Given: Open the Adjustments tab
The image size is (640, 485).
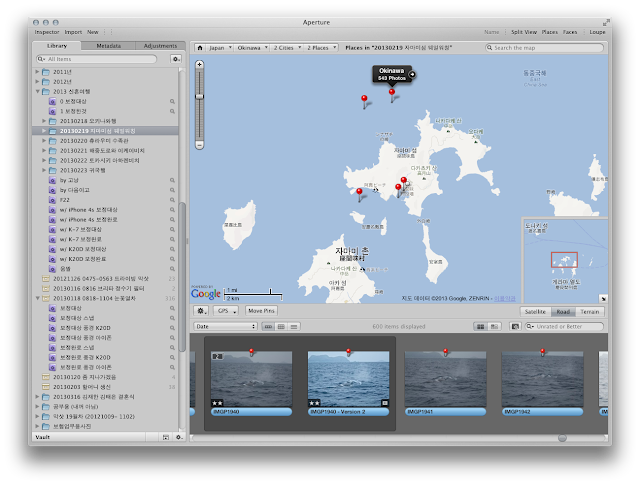Looking at the screenshot, I should 160,46.
